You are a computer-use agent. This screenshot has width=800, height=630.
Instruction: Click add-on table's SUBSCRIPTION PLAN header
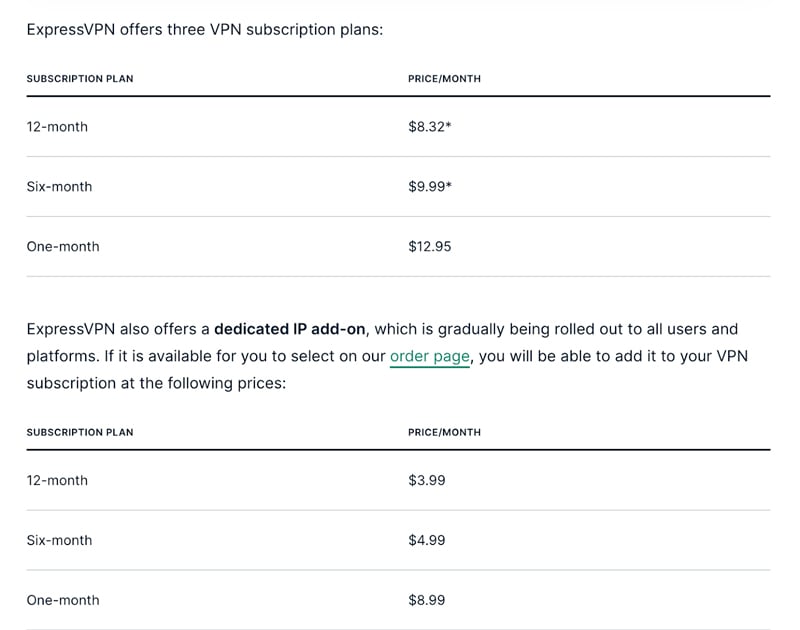[80, 433]
